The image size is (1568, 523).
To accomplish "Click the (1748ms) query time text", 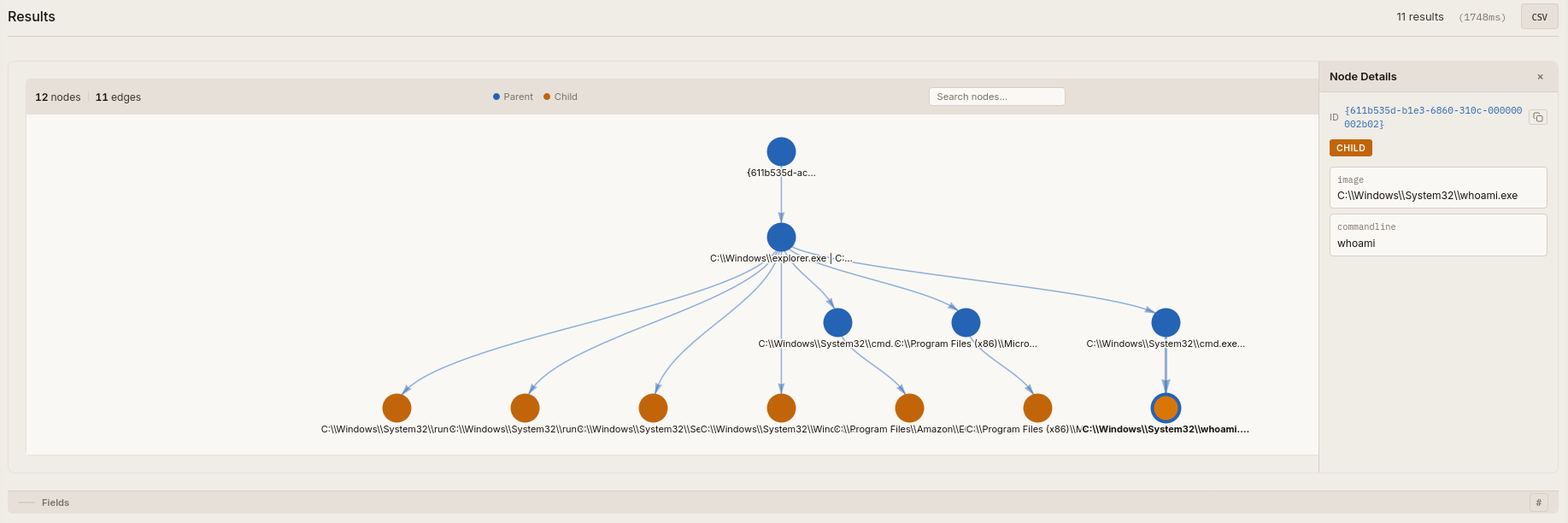I will (x=1483, y=17).
